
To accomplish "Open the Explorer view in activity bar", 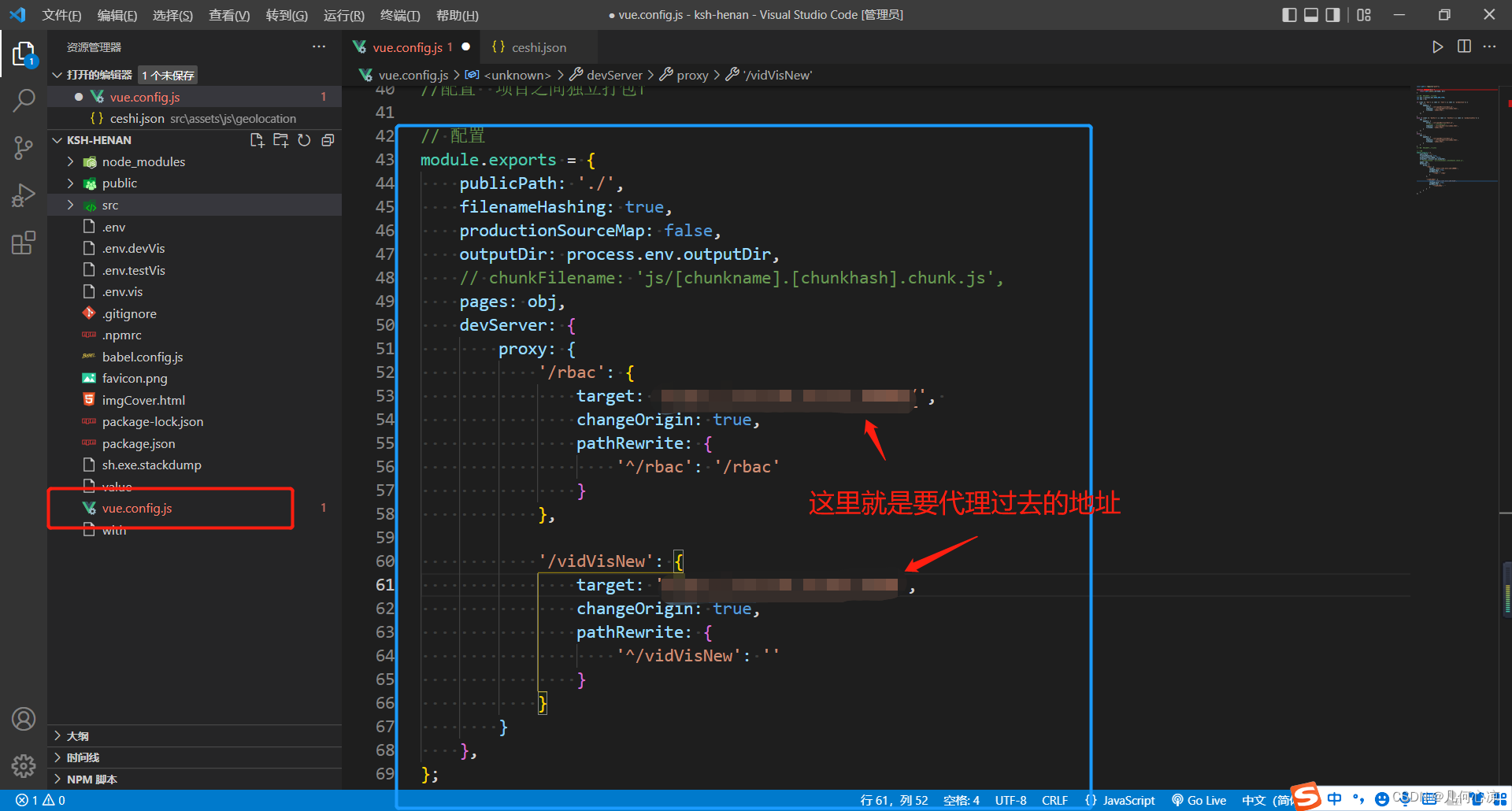I will point(24,54).
